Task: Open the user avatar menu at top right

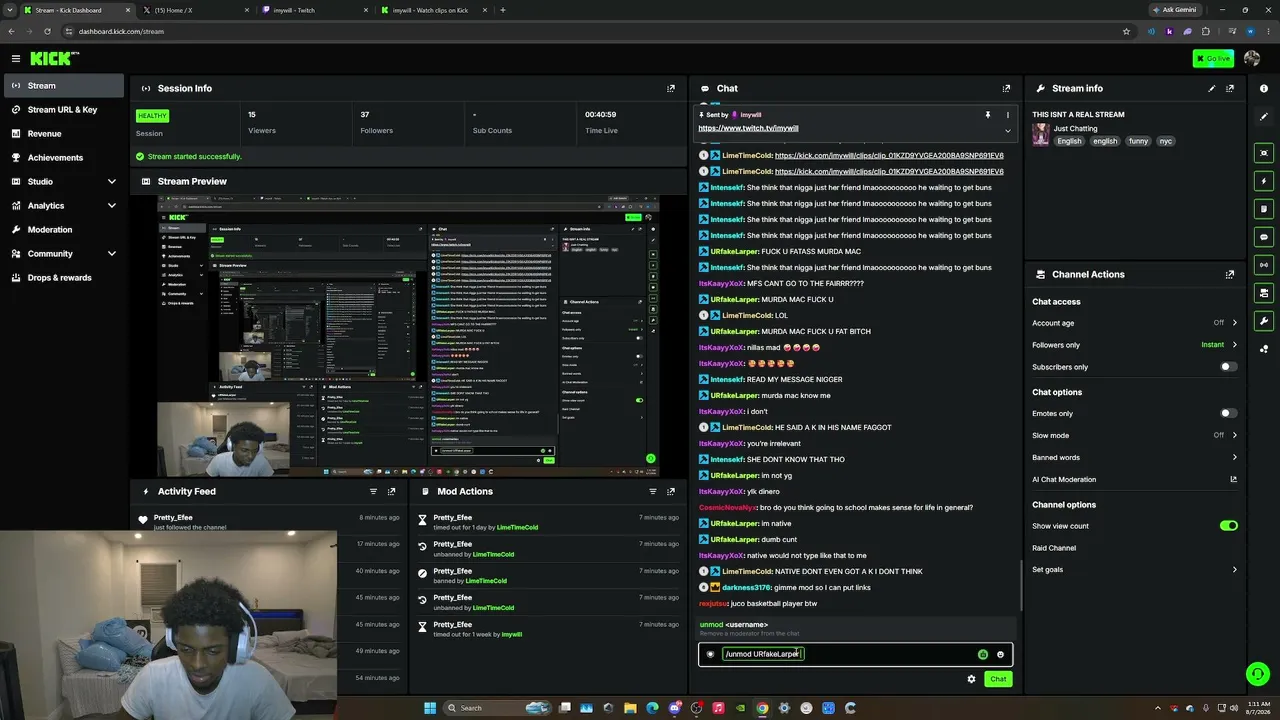Action: click(x=1252, y=59)
